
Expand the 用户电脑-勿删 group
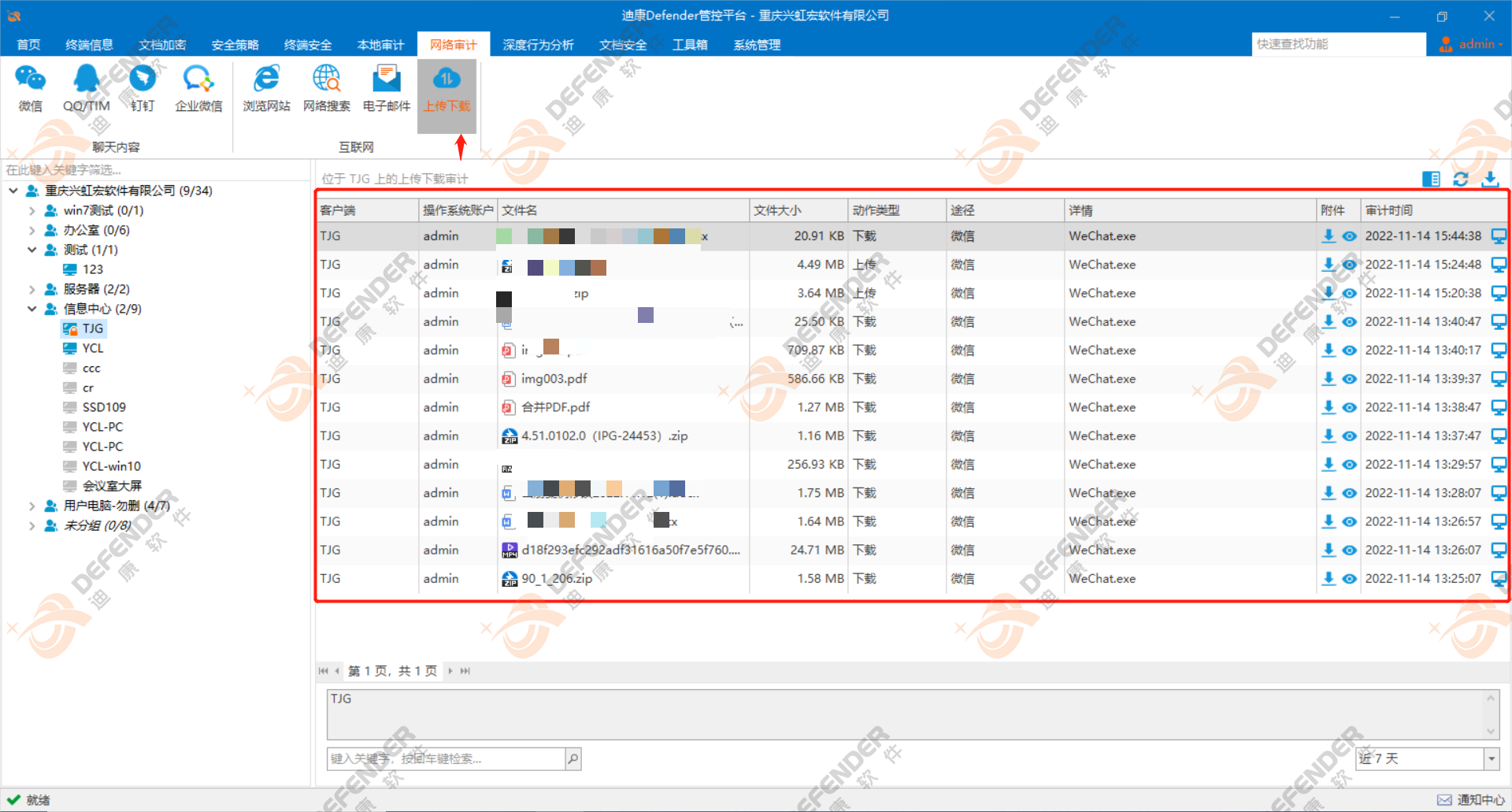31,506
